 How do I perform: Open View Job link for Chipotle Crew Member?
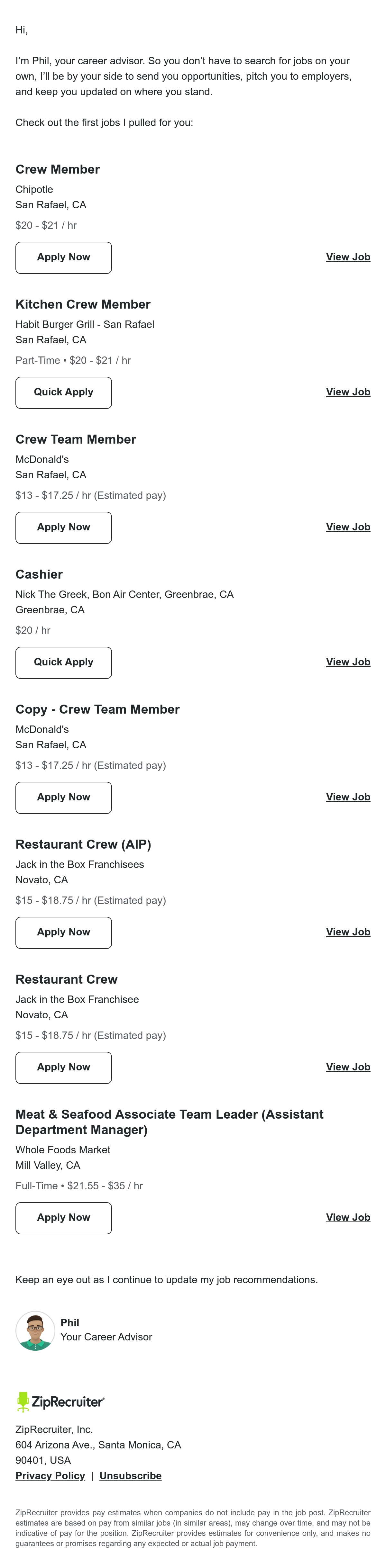pos(348,257)
